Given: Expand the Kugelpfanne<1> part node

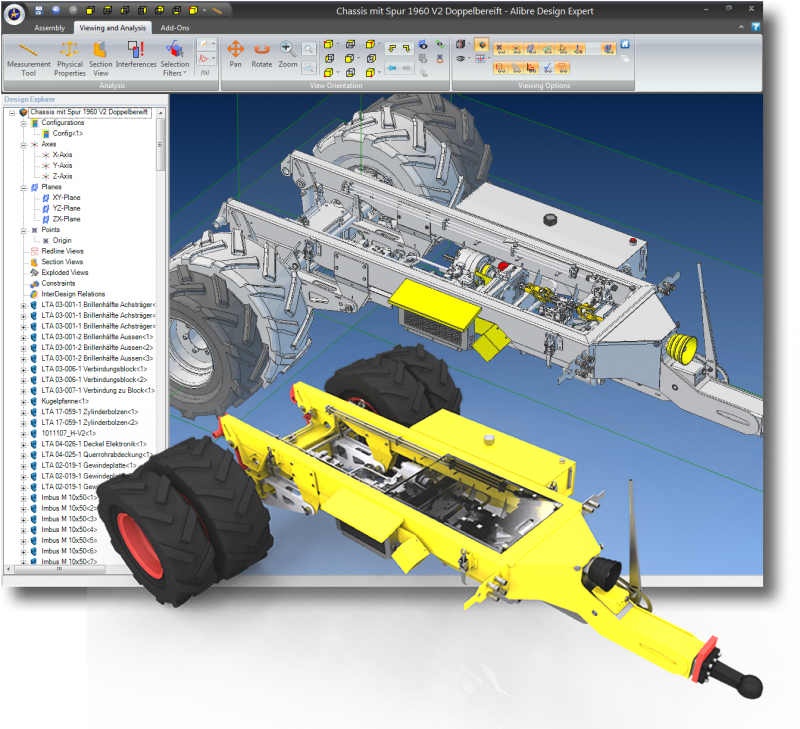Looking at the screenshot, I should (23, 402).
